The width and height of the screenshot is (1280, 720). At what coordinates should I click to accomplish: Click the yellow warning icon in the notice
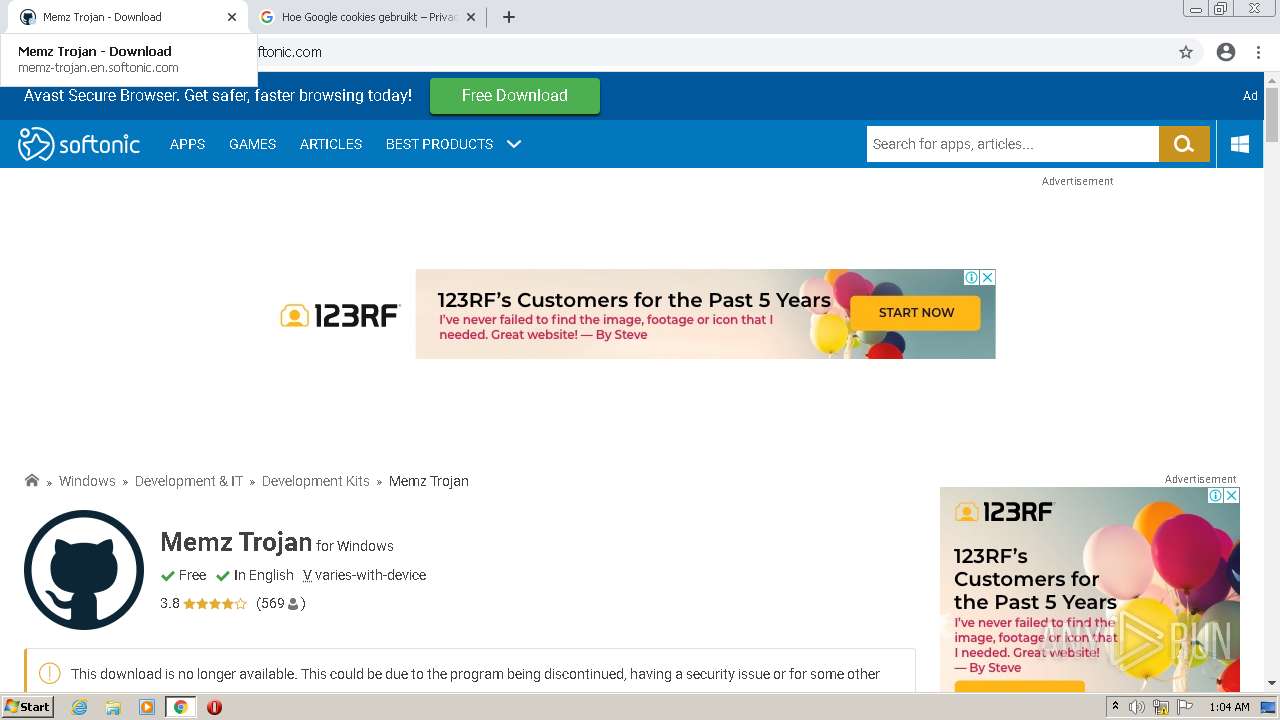50,674
